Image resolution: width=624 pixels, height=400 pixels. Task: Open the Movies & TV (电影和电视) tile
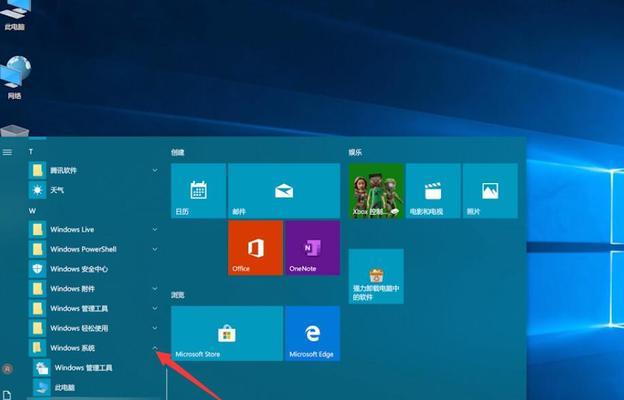click(433, 191)
